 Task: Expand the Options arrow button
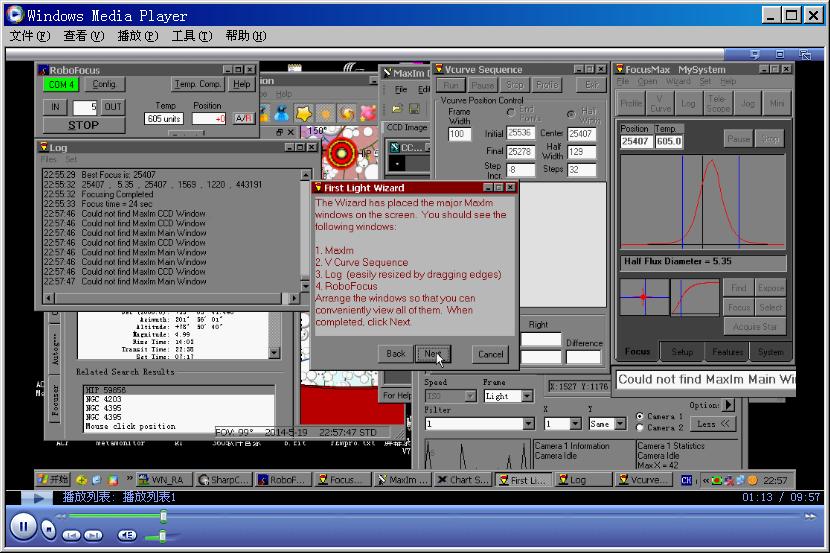(x=729, y=405)
